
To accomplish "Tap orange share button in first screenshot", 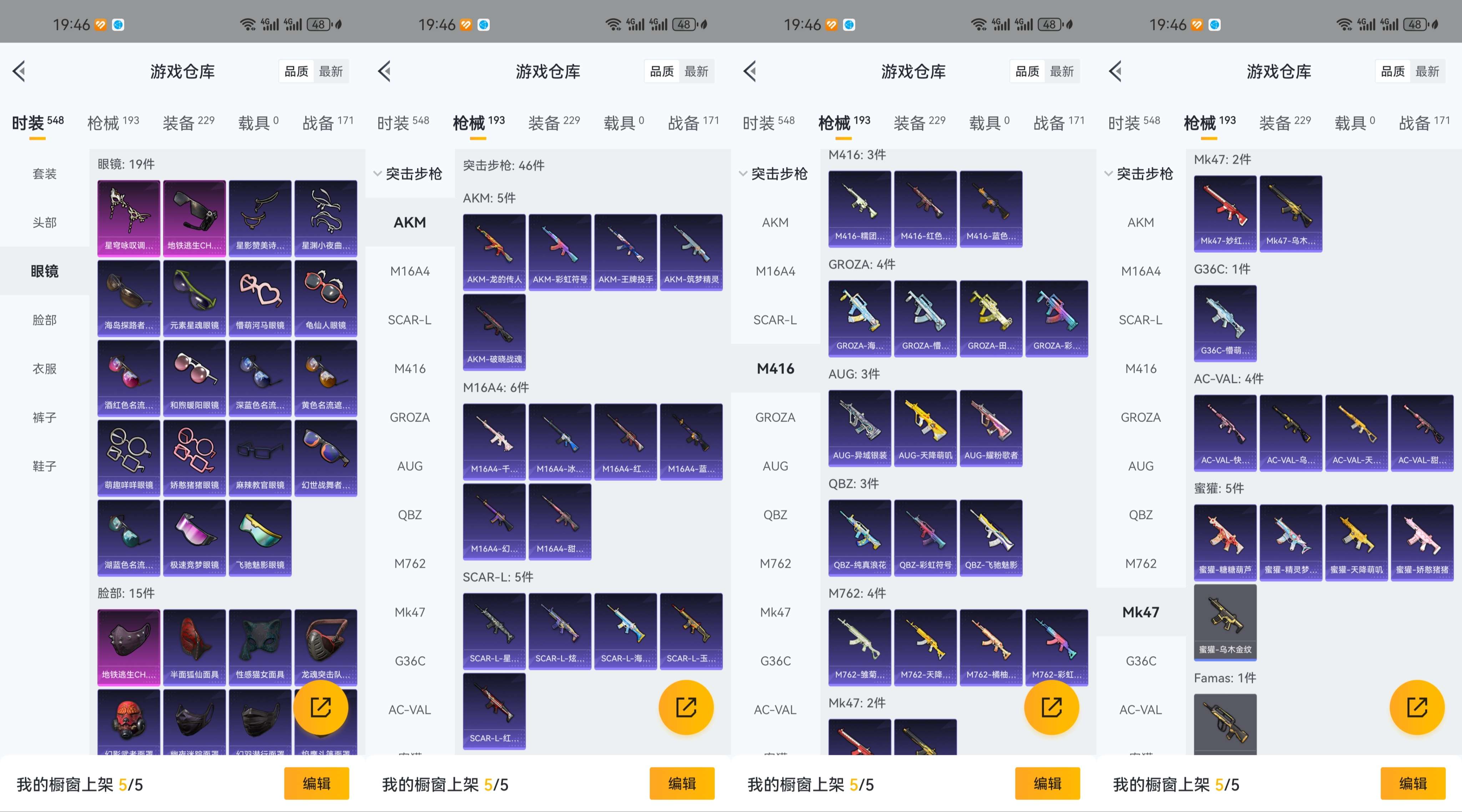I will point(321,707).
